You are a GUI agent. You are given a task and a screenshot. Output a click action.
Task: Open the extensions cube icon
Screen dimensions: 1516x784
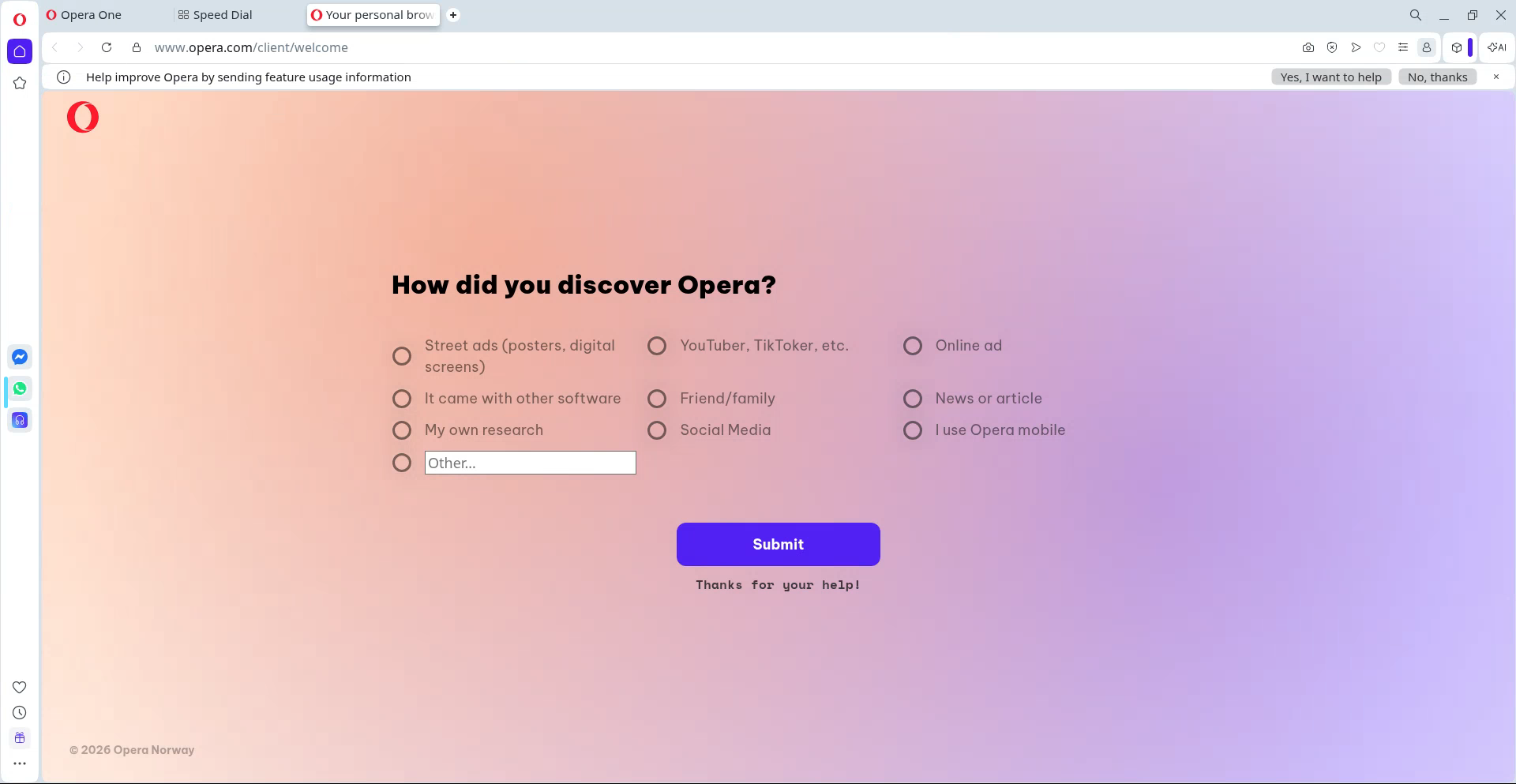pyautogui.click(x=1457, y=47)
